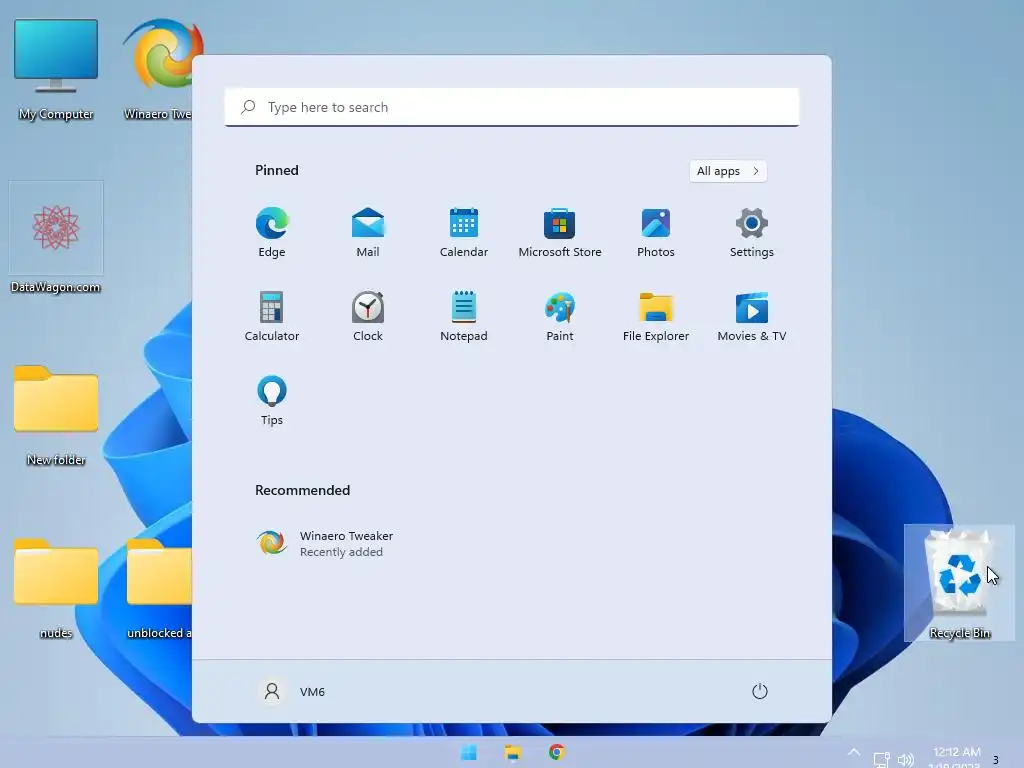
Task: Launch the Clock app
Action: [x=368, y=317]
